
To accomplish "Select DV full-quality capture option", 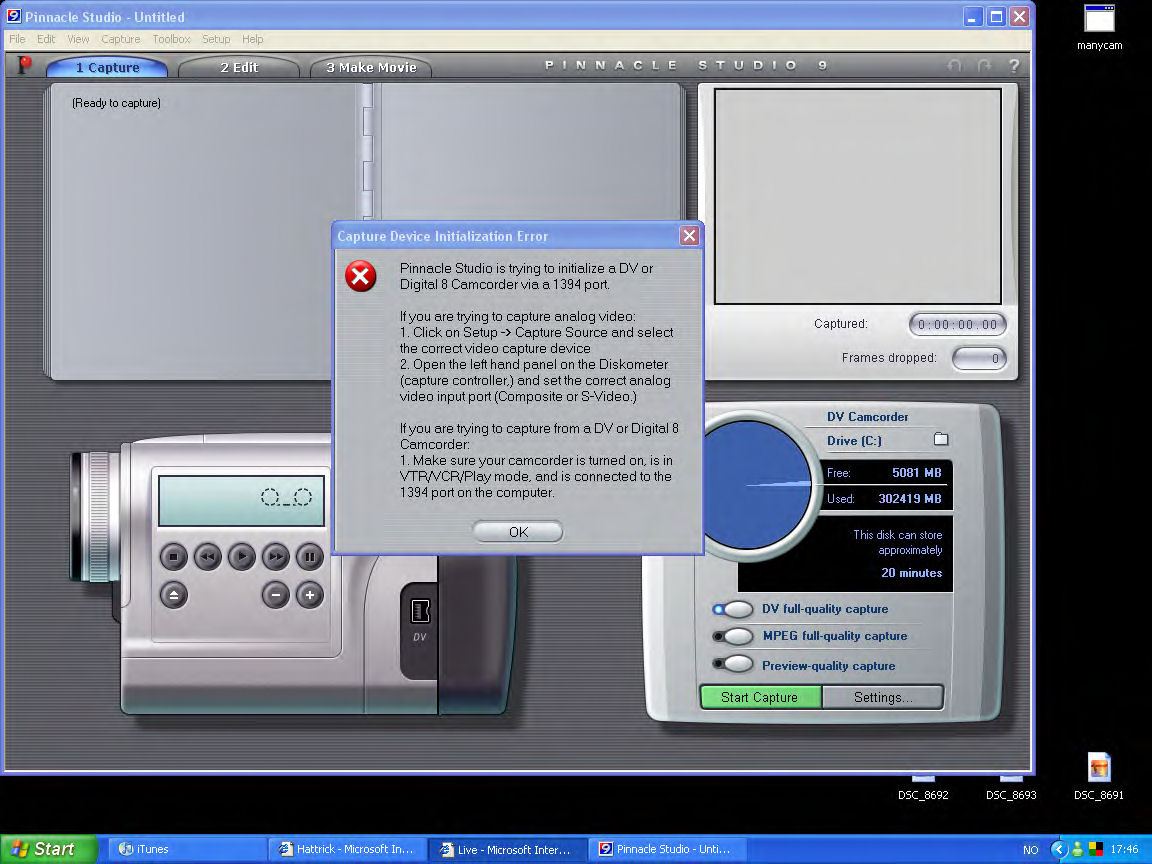I will tap(734, 609).
